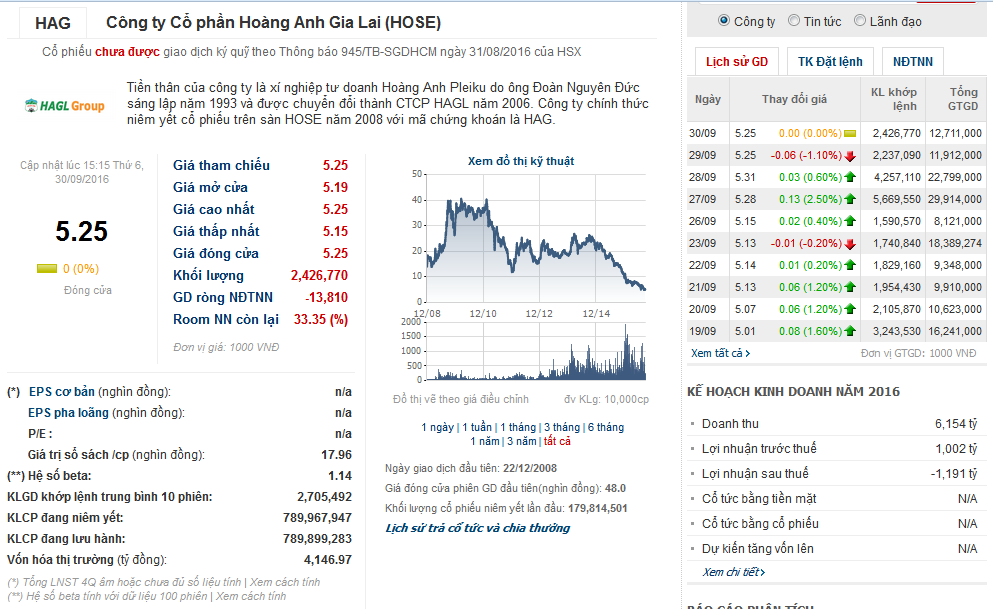Click the Giá tham chiếu label

[x=221, y=165]
